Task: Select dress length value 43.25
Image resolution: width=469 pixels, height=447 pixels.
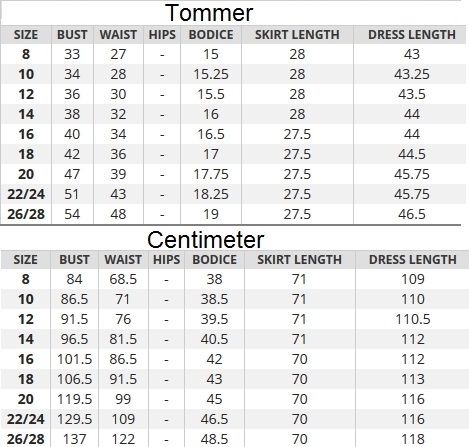Action: [412, 74]
